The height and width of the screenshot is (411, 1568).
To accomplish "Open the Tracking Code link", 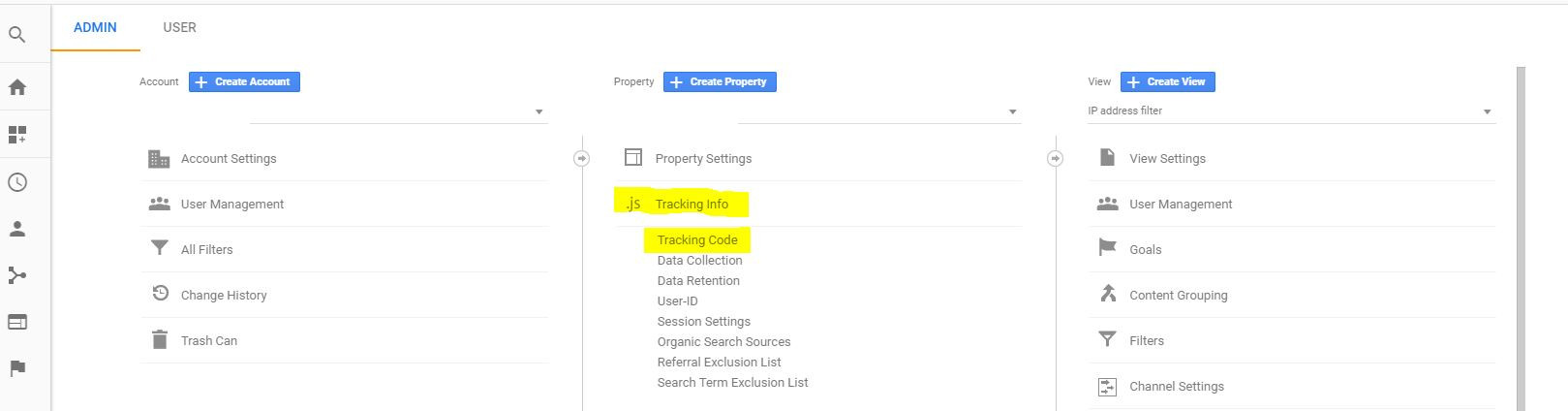I will tap(697, 239).
